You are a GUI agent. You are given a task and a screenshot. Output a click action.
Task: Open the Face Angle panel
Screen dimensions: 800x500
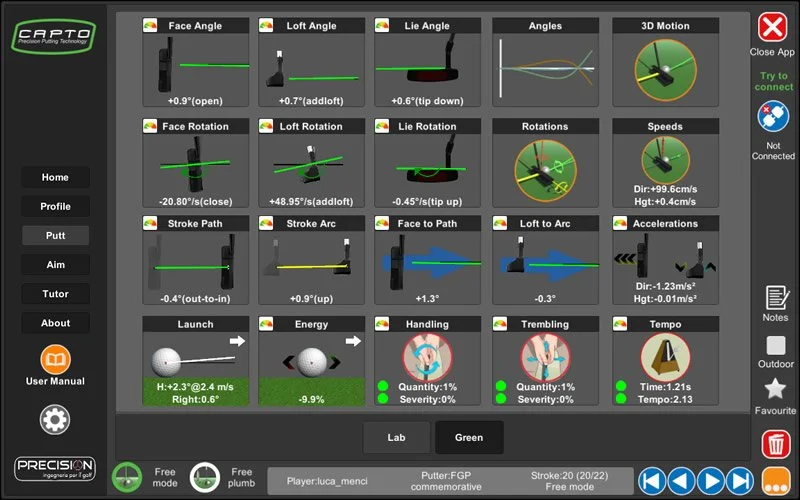(x=195, y=62)
